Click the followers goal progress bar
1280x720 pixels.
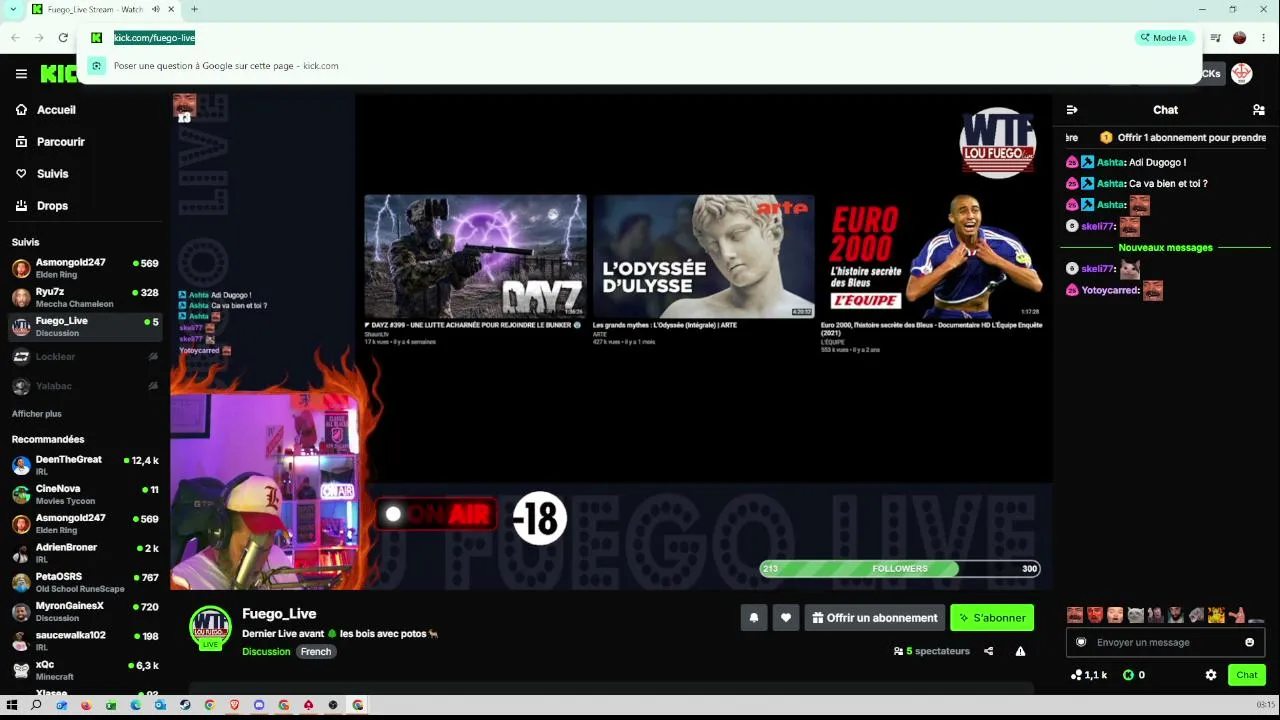[x=900, y=569]
